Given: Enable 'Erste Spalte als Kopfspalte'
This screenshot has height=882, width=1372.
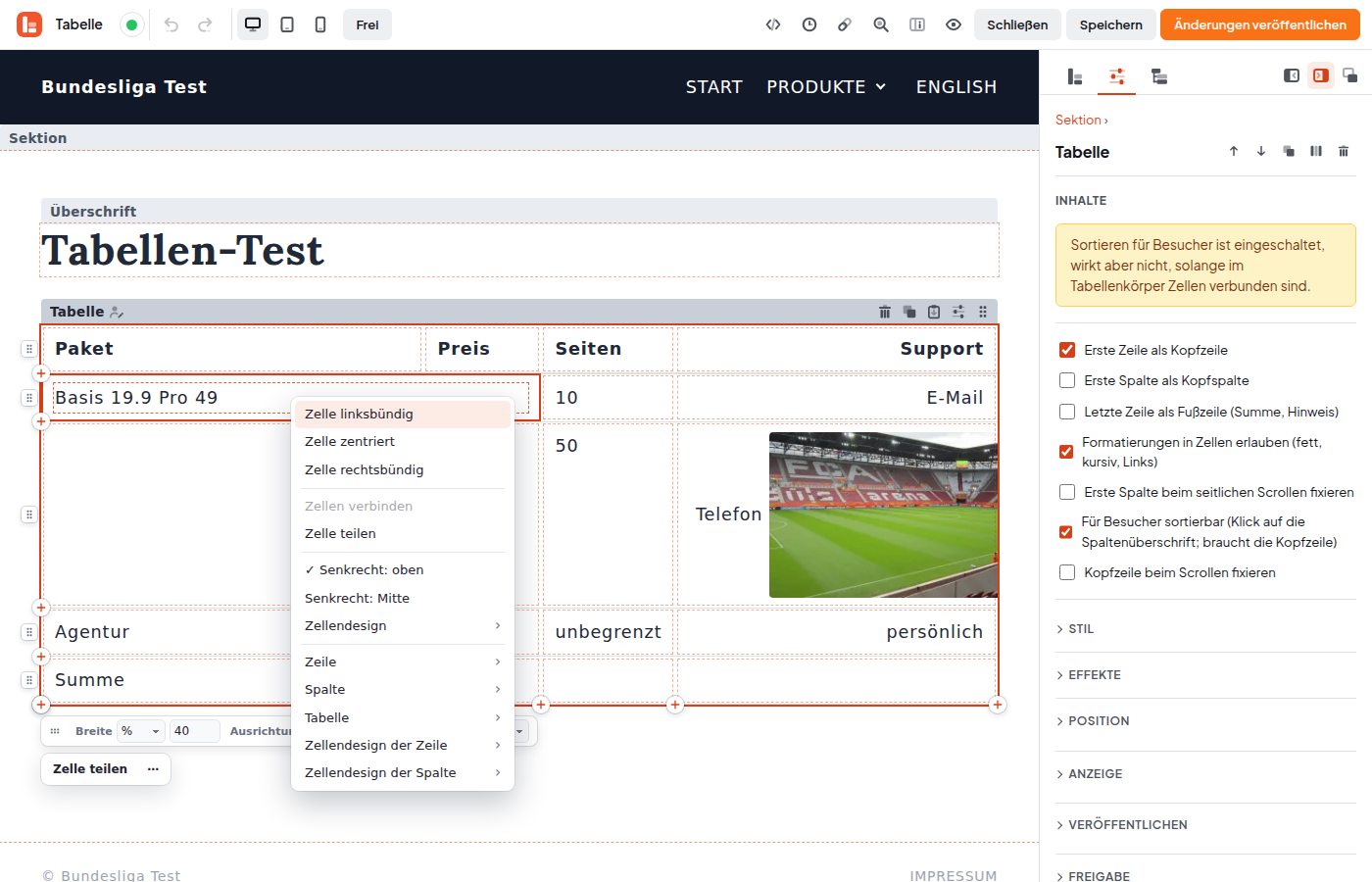Looking at the screenshot, I should click(1067, 380).
